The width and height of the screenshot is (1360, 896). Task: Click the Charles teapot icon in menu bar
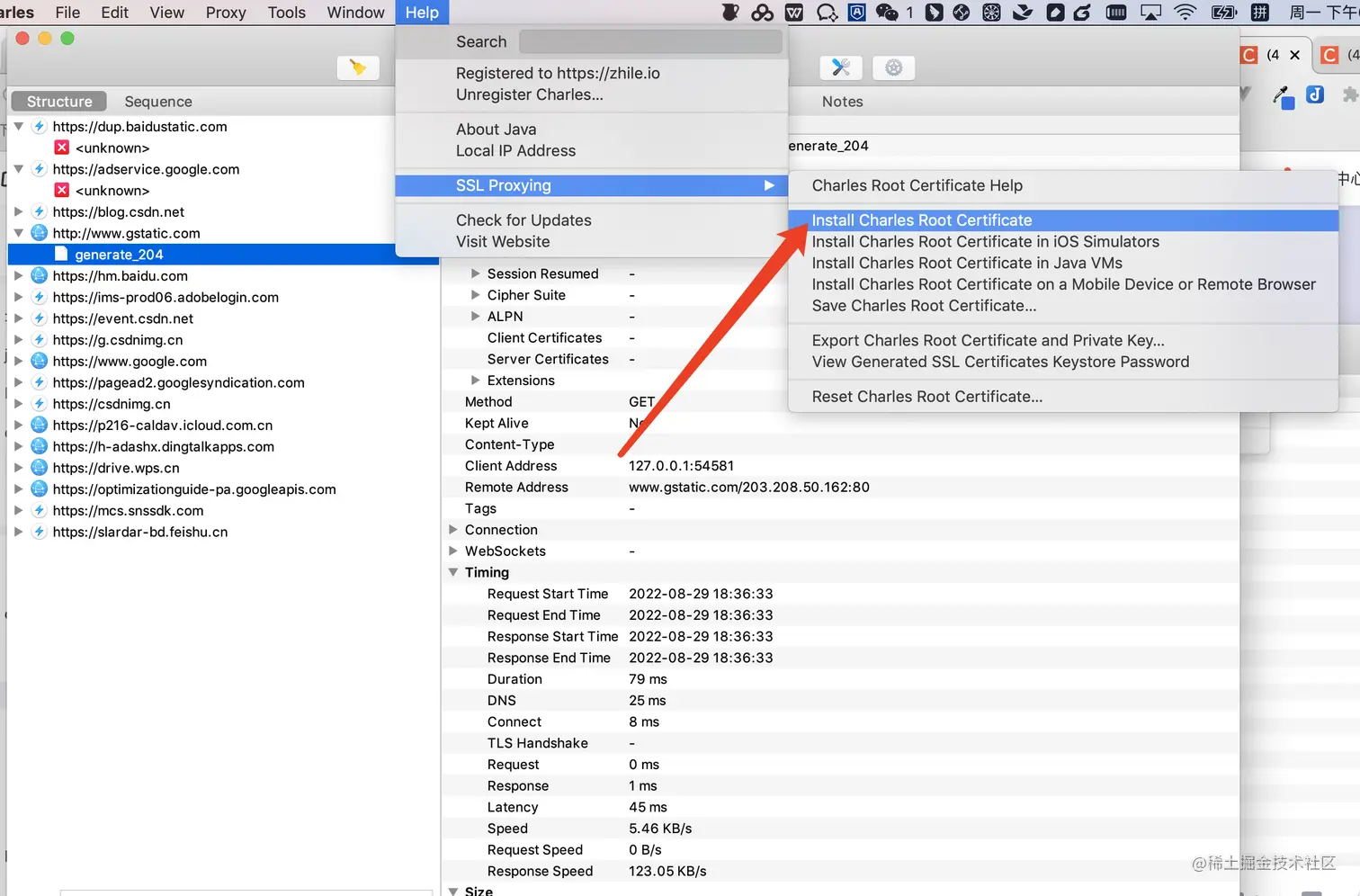click(x=730, y=13)
